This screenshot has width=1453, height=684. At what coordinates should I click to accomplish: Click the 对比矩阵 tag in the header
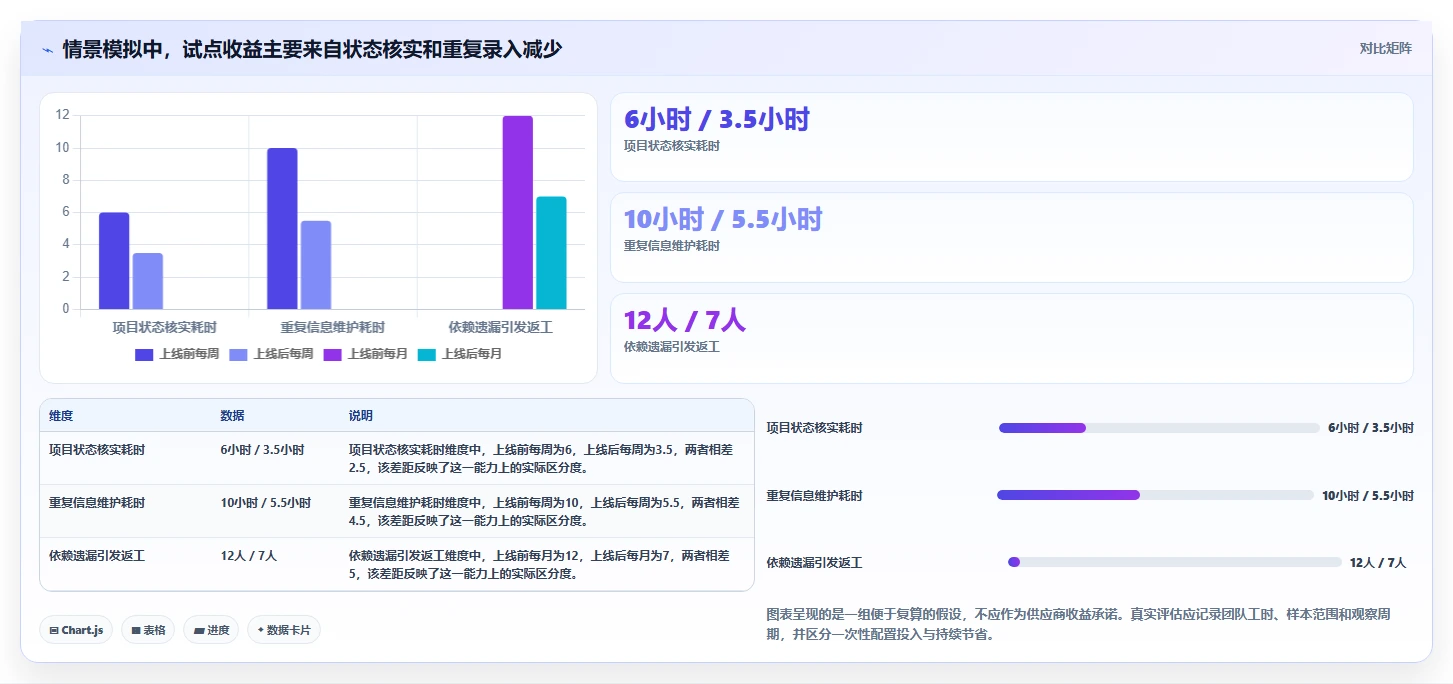pyautogui.click(x=1385, y=48)
